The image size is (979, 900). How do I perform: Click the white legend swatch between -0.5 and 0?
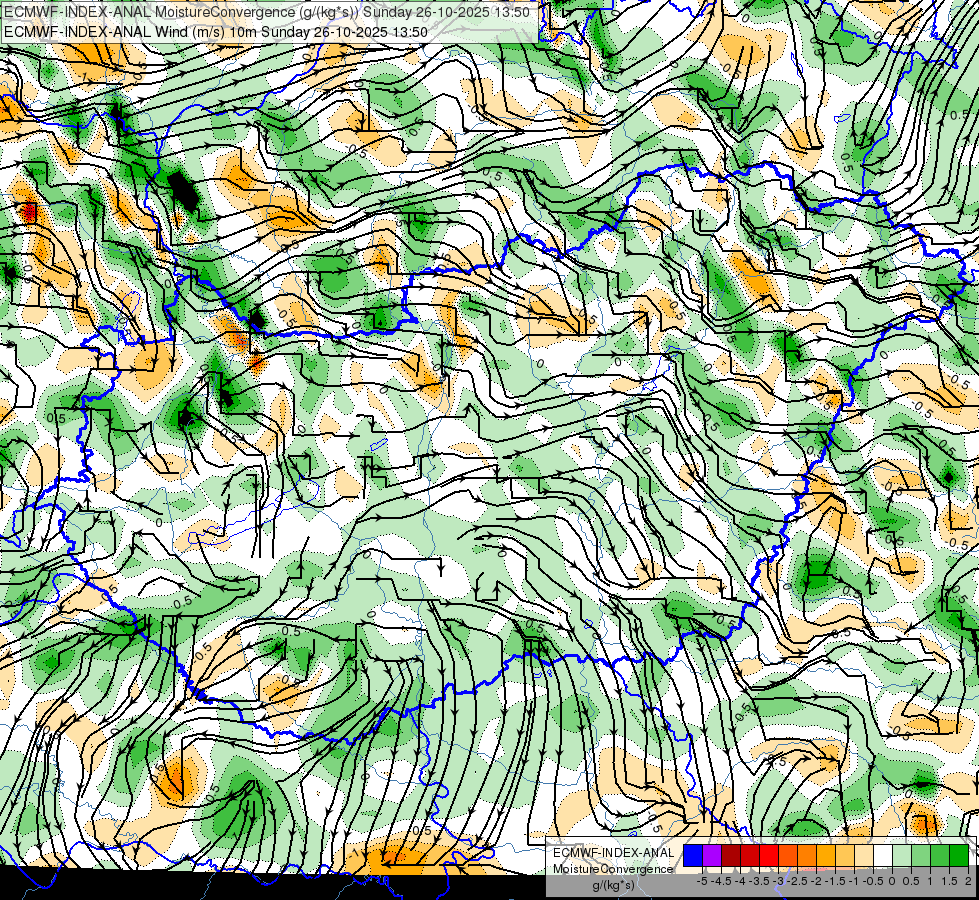[883, 856]
